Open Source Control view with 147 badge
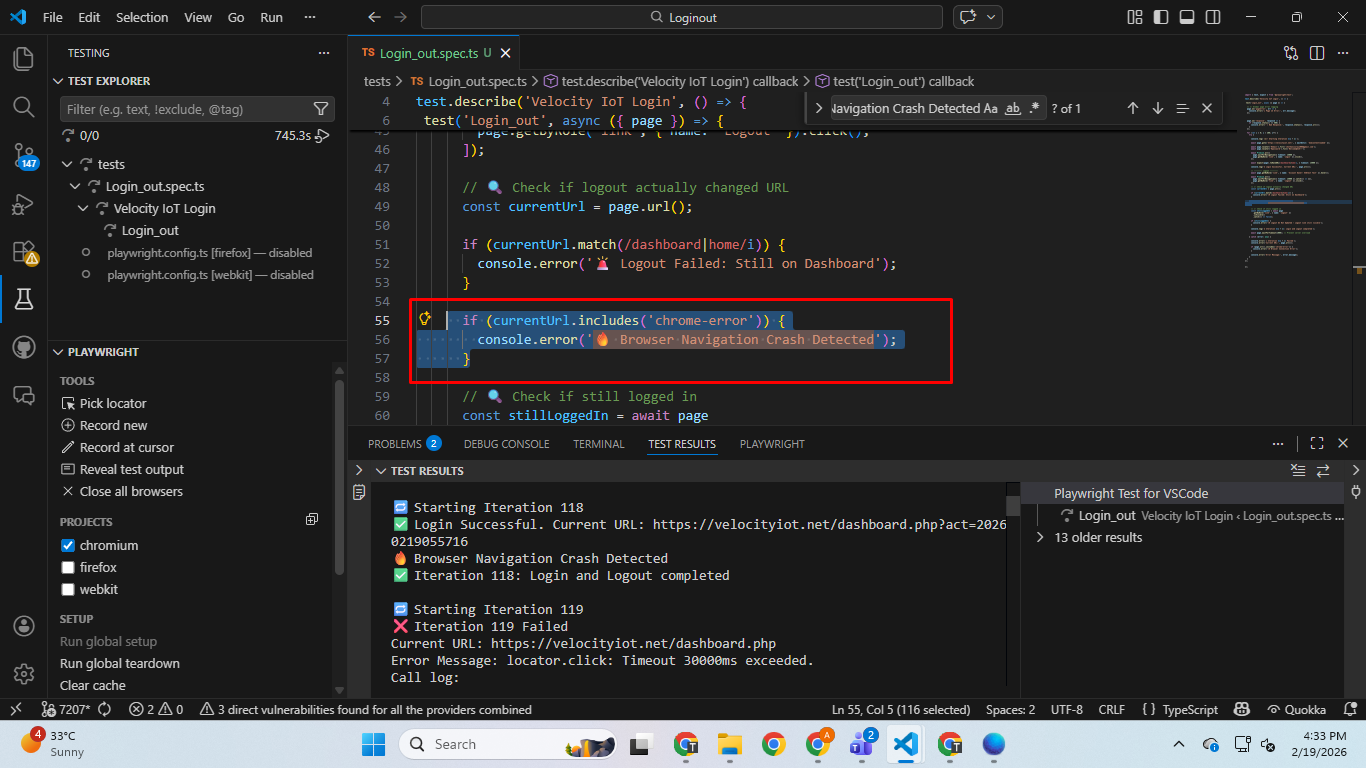Image resolution: width=1366 pixels, height=768 pixels. [23, 155]
